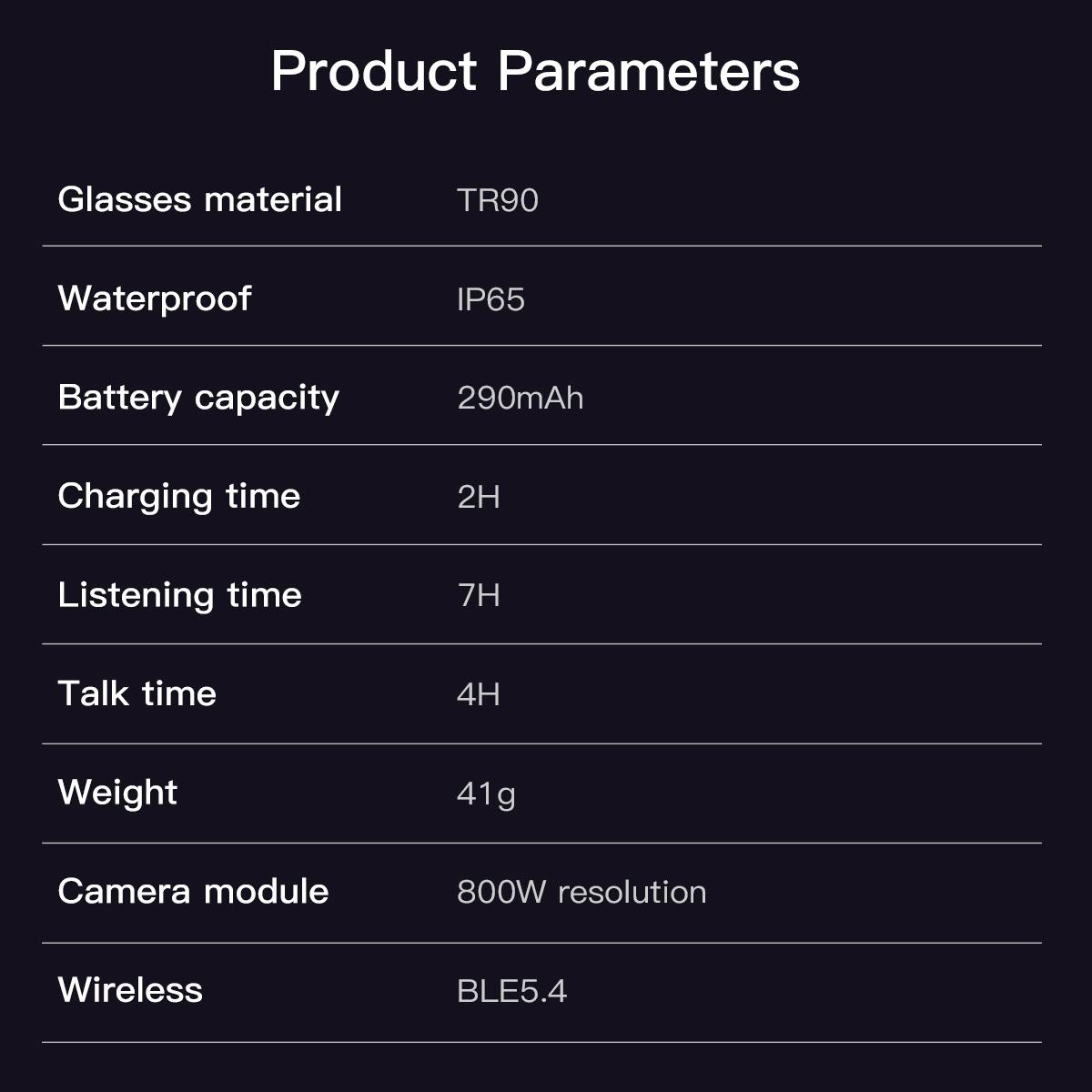Select the 7H listening value
The height and width of the screenshot is (1092, 1092).
(478, 596)
